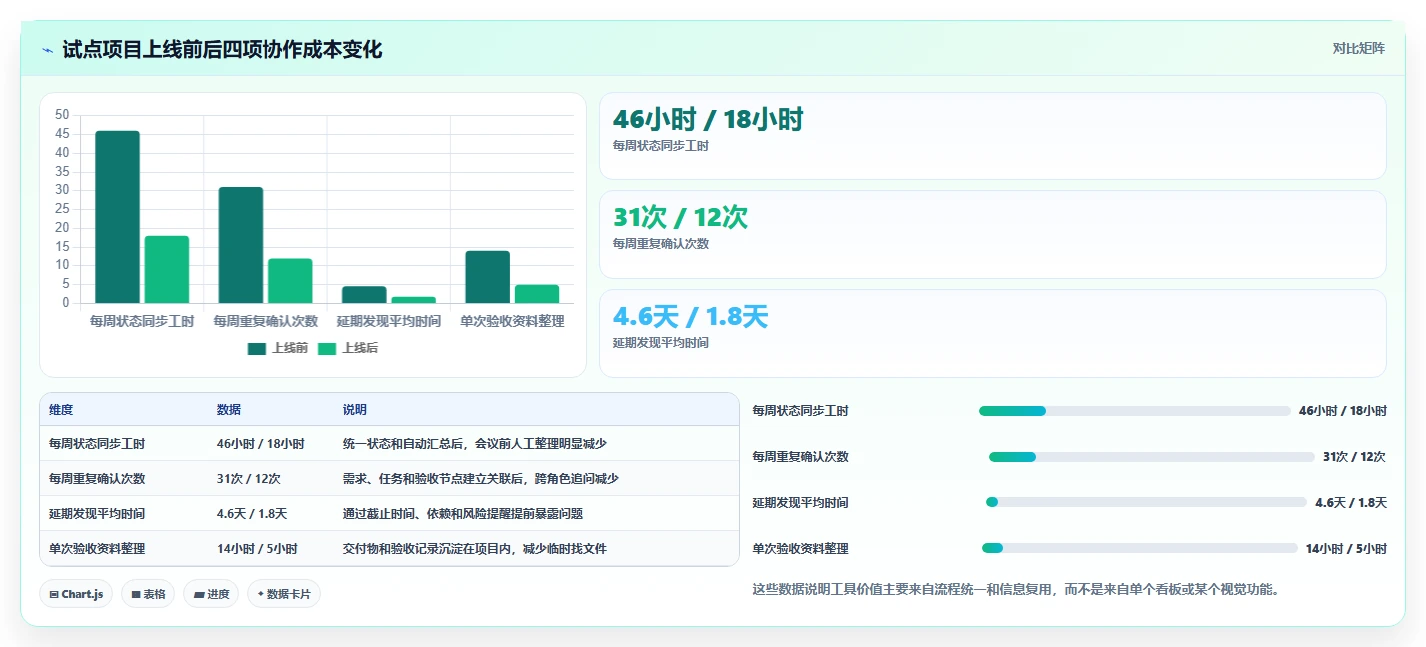Screen dimensions: 1426x647
Task: Click table cell 14小时 / 5小时
Action: point(257,549)
